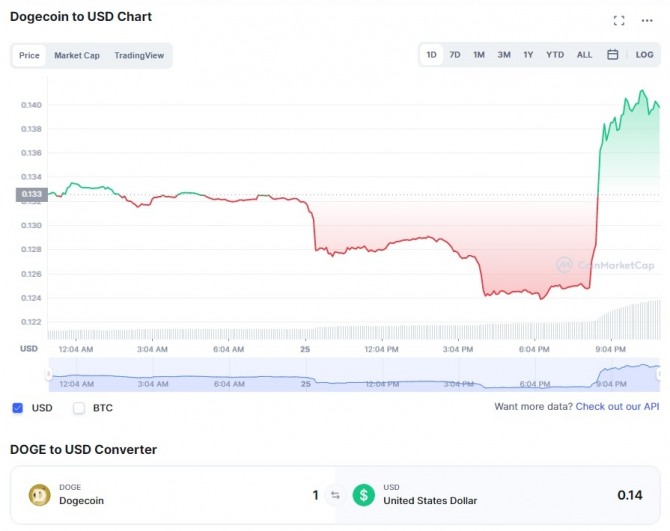Open the "Check out our API" link
Screen dimensions: 670x531
click(617, 407)
